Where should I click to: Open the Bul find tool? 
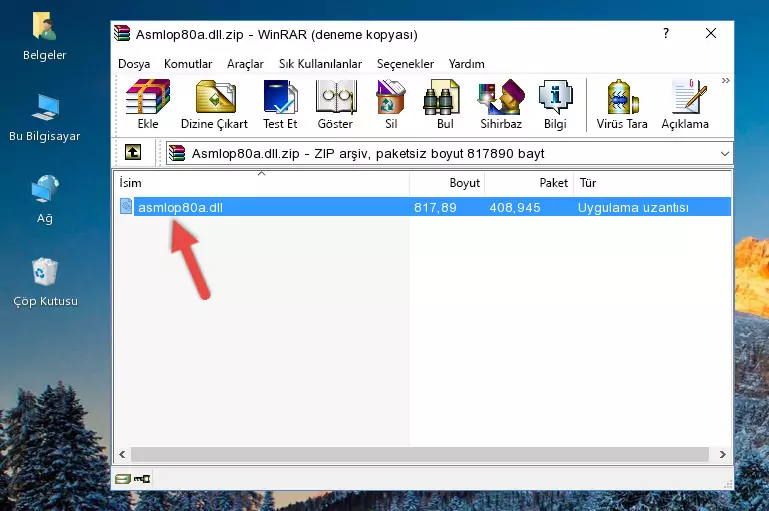tap(445, 104)
